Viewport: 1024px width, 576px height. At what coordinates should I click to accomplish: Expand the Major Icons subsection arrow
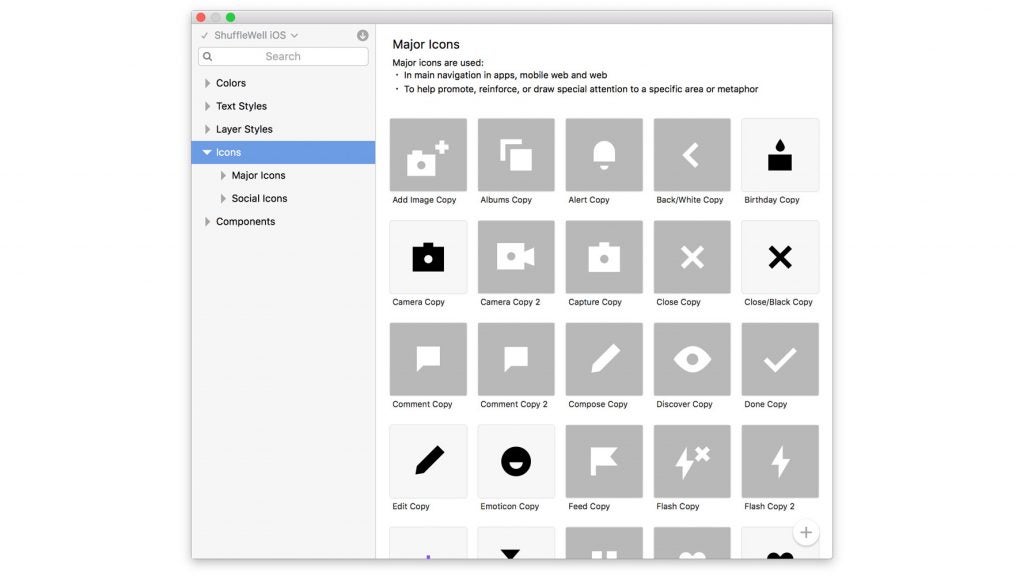pos(223,176)
